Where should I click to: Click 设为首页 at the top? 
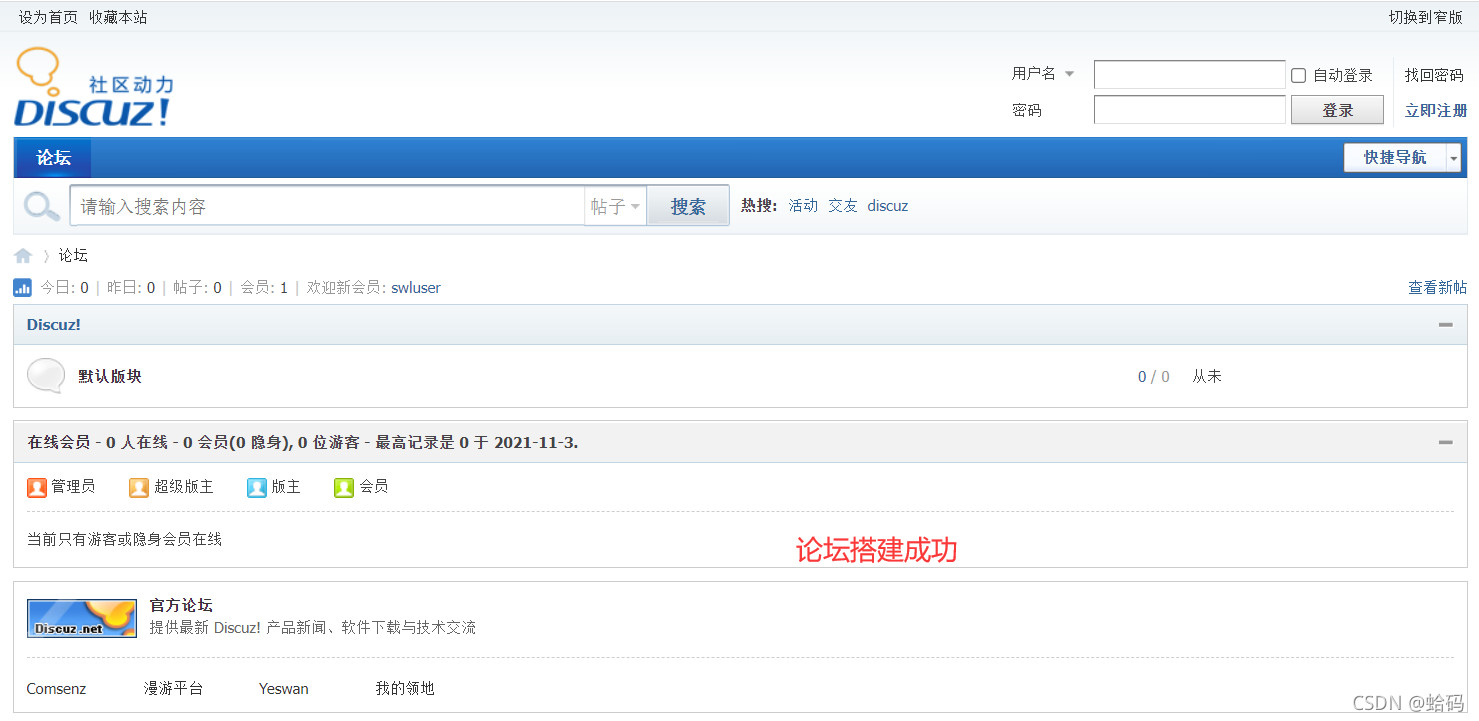click(x=48, y=17)
